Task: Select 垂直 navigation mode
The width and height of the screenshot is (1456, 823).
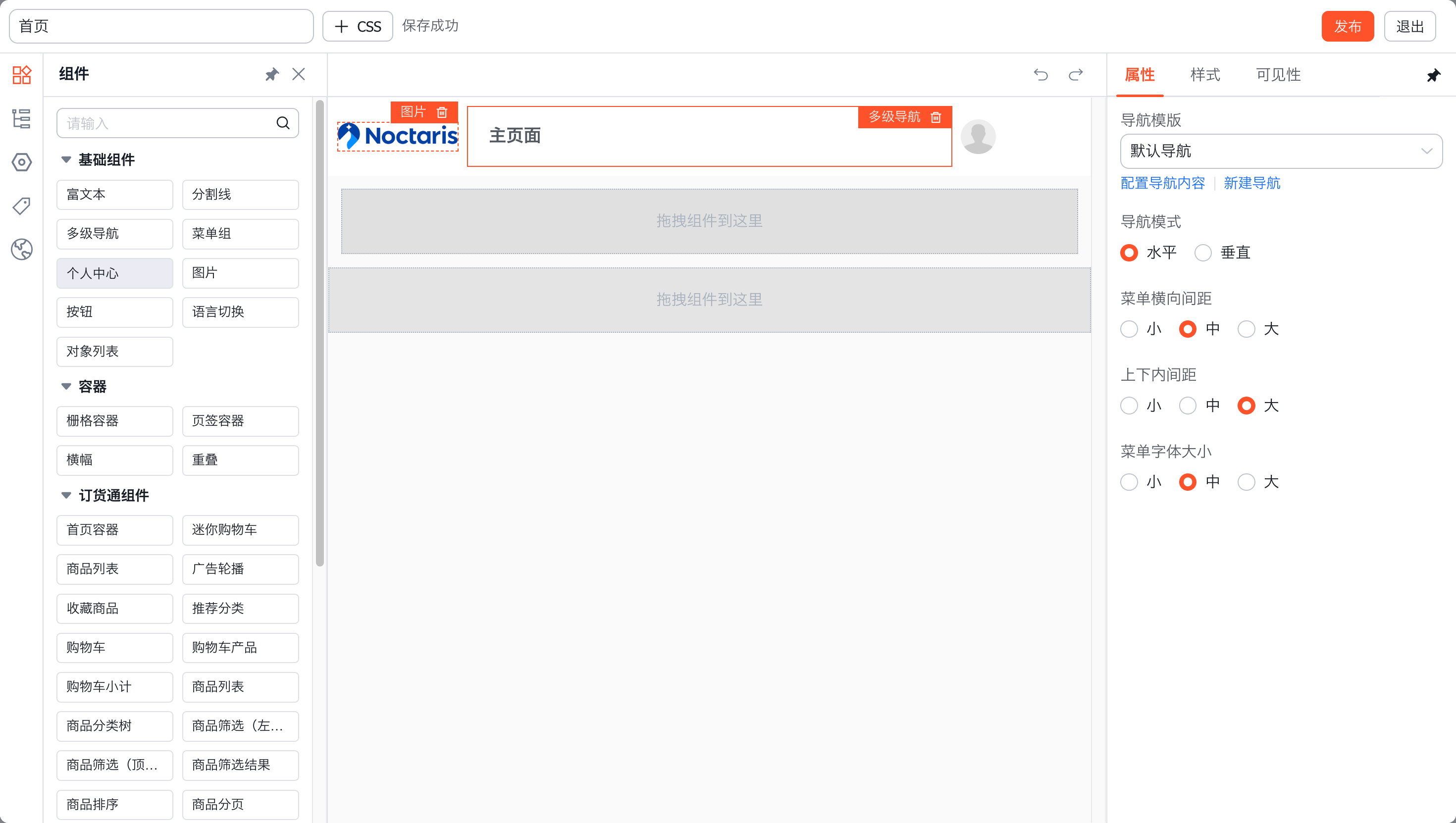Action: pos(1203,253)
